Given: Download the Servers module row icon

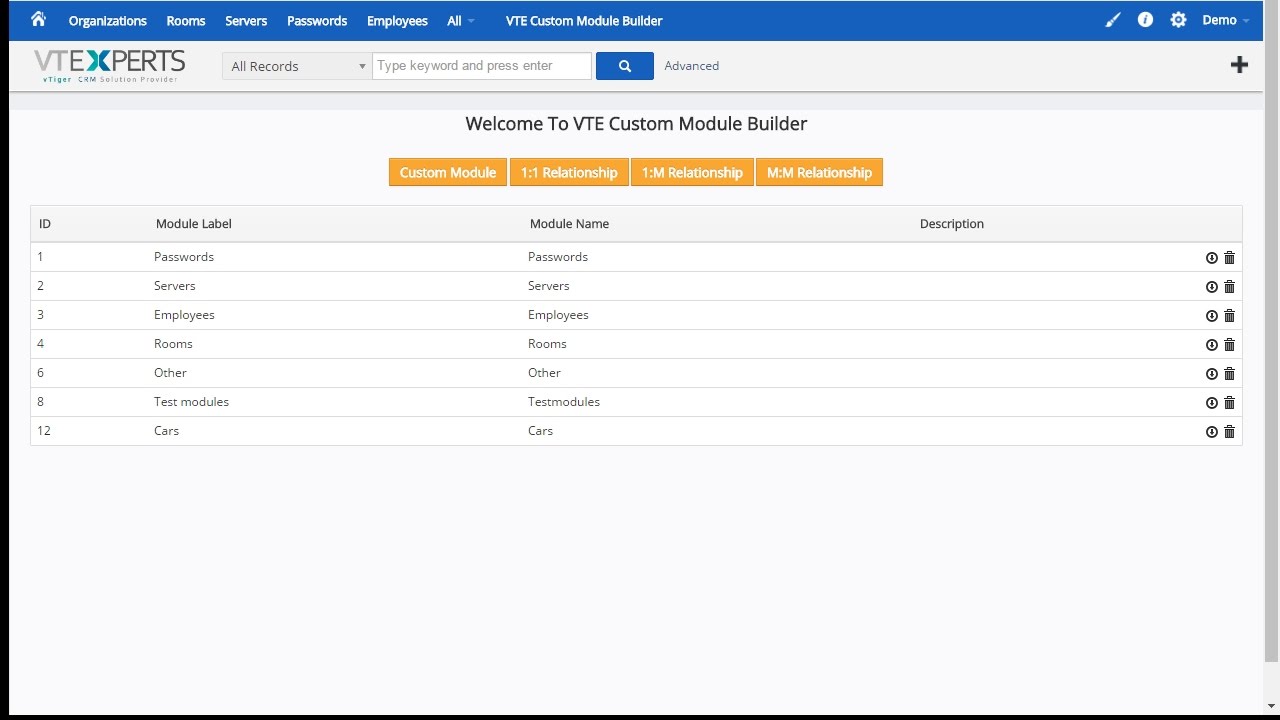Looking at the screenshot, I should pyautogui.click(x=1212, y=287).
